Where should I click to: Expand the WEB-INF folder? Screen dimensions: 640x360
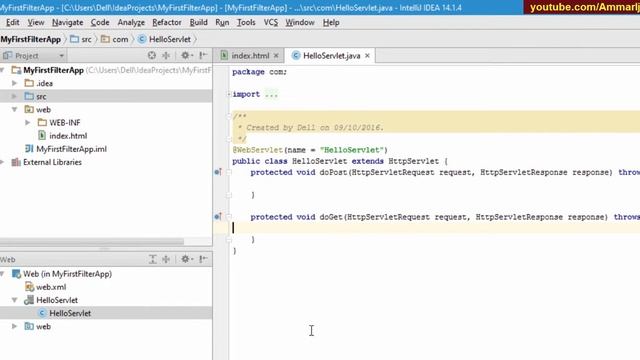coord(28,122)
